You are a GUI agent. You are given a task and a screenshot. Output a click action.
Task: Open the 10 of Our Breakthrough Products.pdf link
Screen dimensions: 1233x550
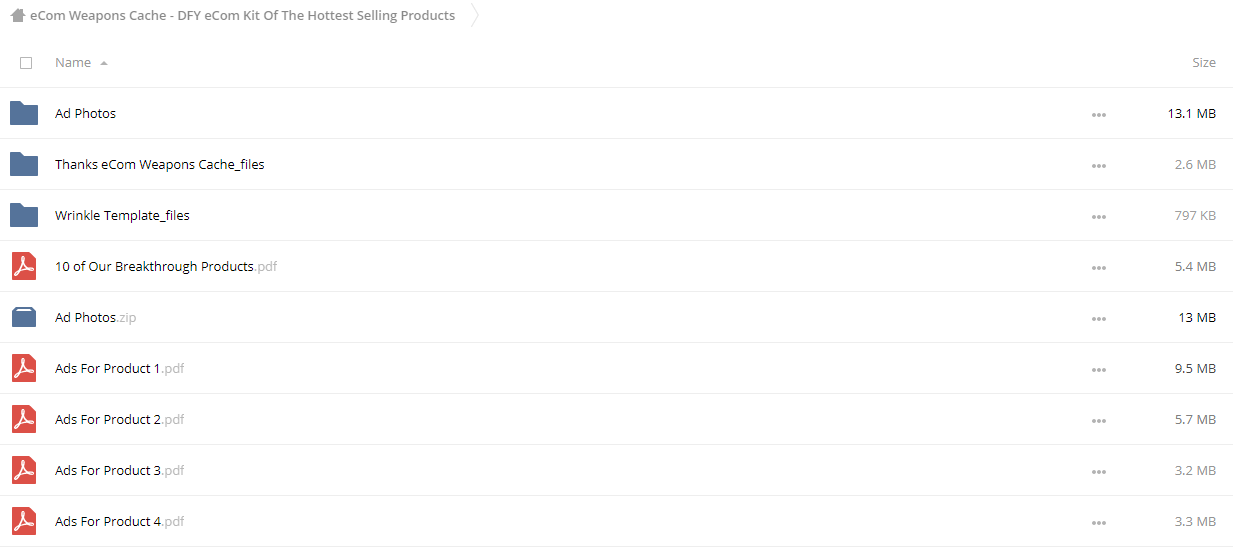(166, 266)
